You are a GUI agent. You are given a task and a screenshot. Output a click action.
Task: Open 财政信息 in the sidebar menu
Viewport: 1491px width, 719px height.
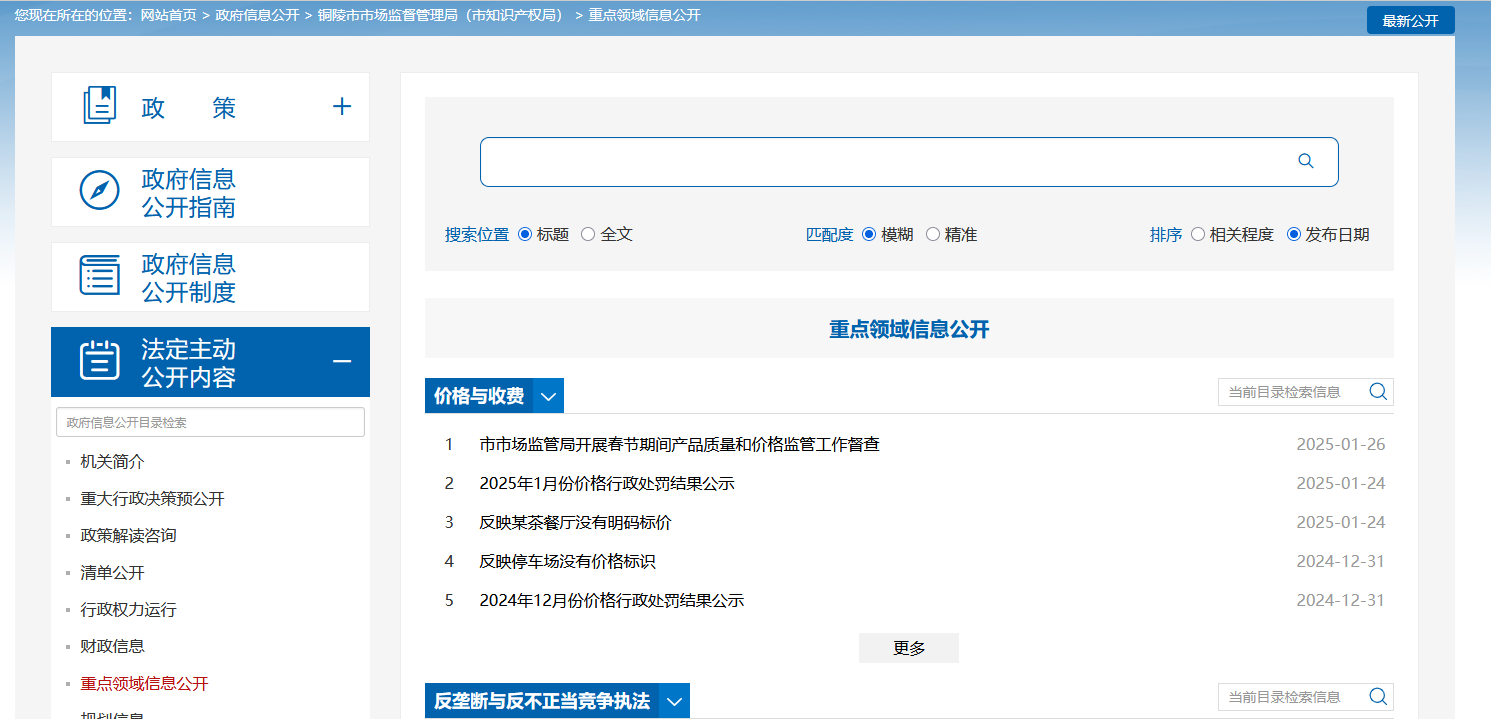point(112,647)
